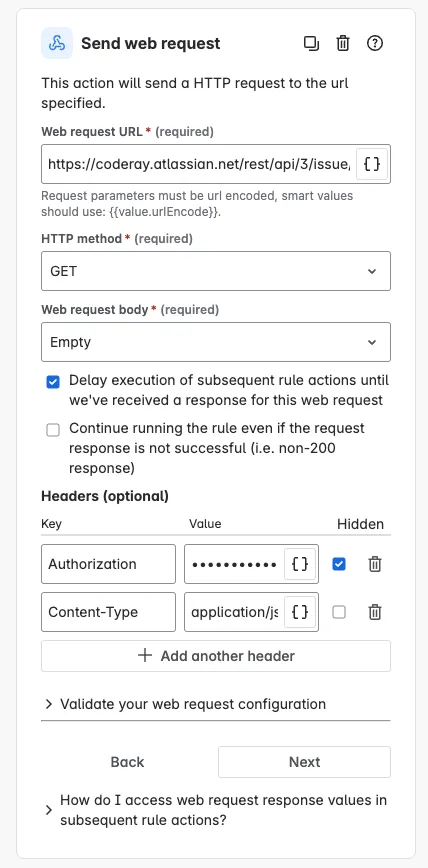Viewport: 428px width, 868px height.
Task: Insert smart value into Web request URL
Action: (372, 164)
